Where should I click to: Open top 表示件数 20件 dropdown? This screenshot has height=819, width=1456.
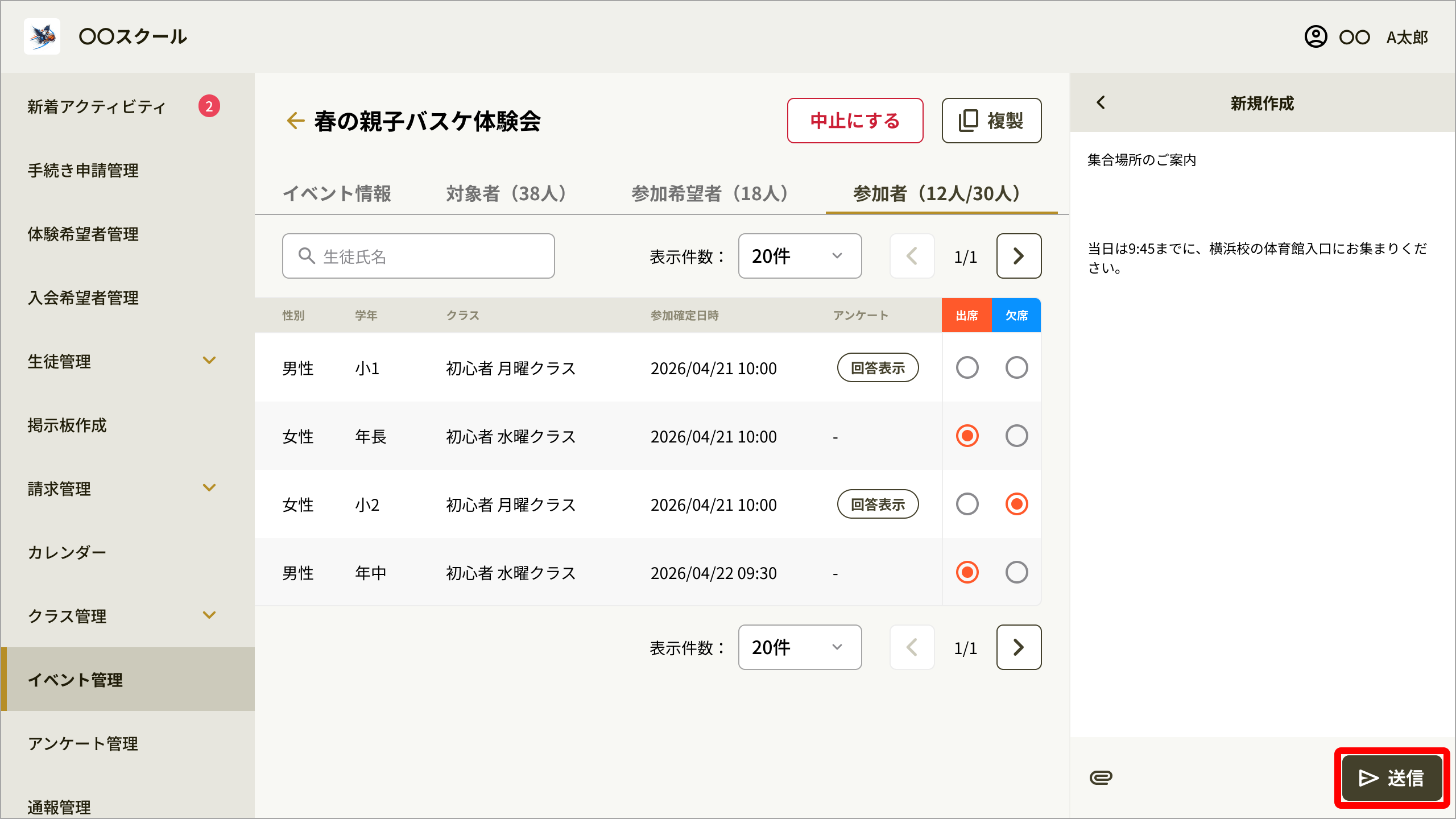click(x=800, y=256)
